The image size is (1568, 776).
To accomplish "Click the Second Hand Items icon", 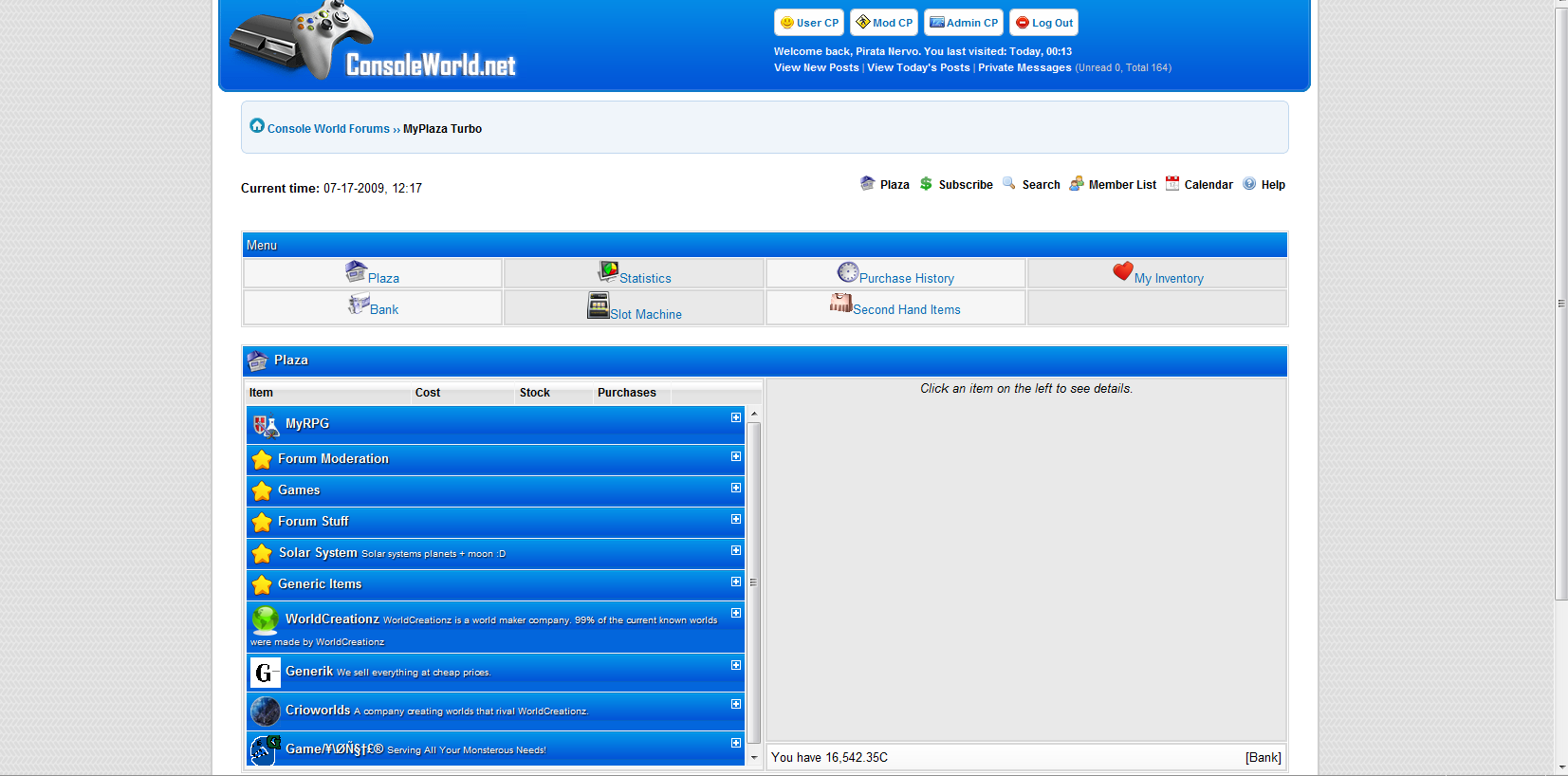I will [x=840, y=304].
